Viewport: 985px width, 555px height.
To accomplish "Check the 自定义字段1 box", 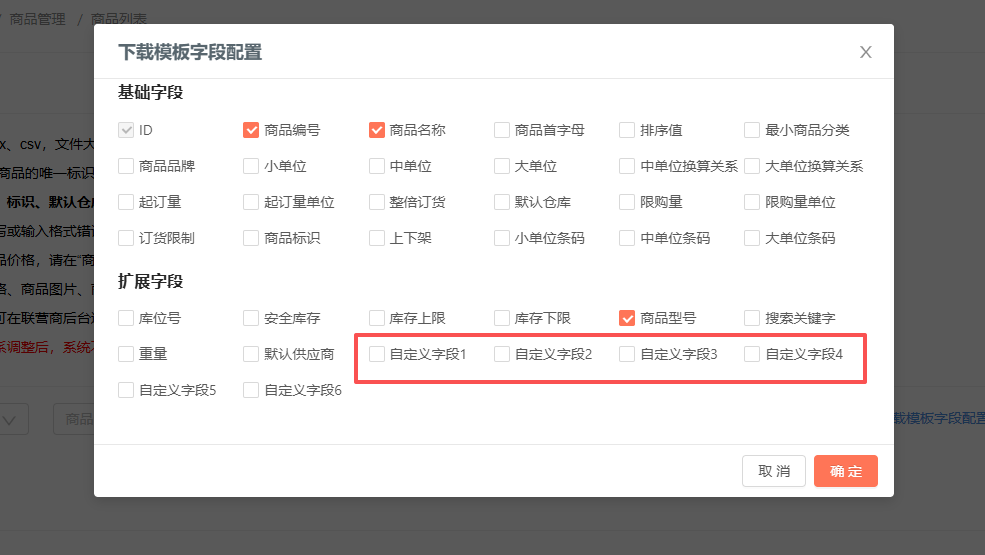I will pos(376,354).
